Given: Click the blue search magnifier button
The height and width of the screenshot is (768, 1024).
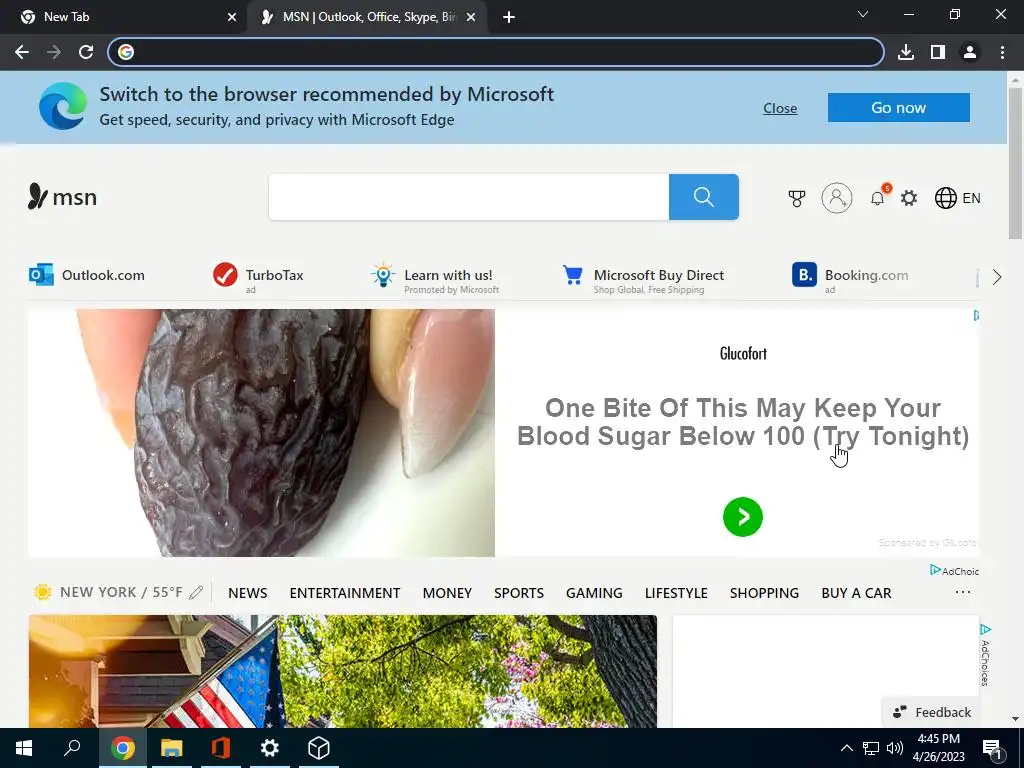Looking at the screenshot, I should 703,197.
